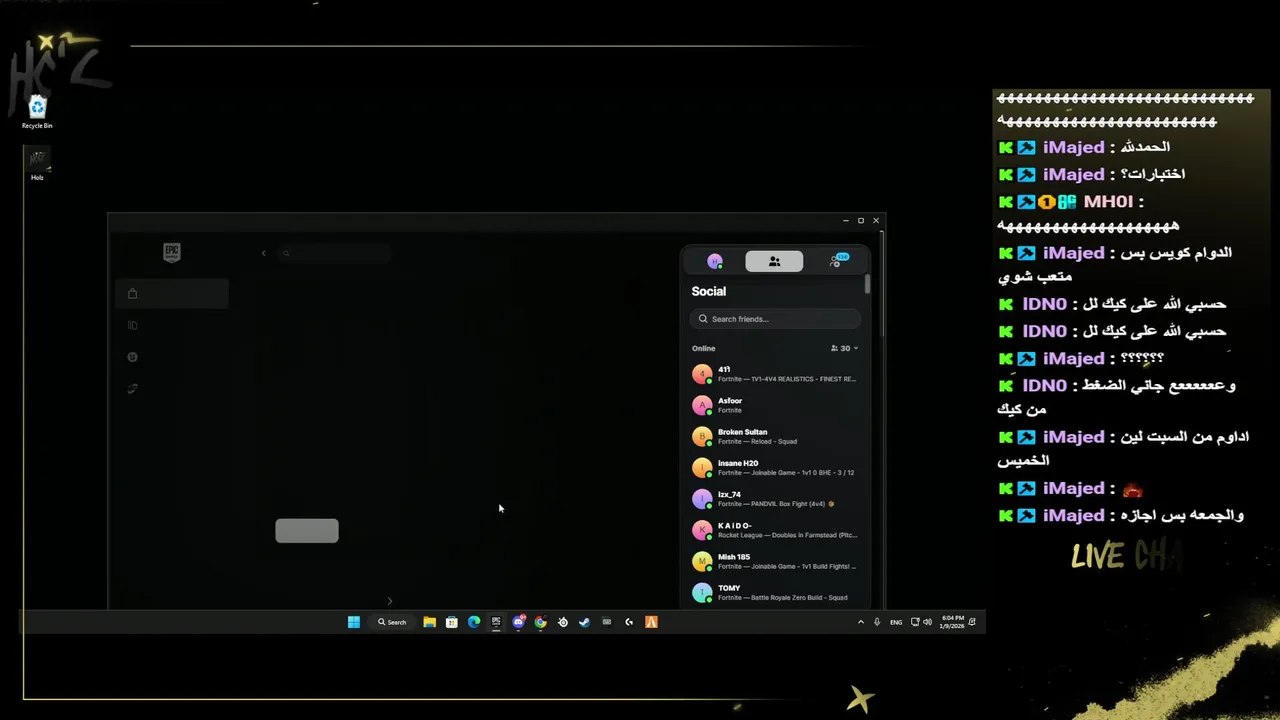Click the Epic Games taskbar icon
The image size is (1280, 720).
click(x=496, y=622)
